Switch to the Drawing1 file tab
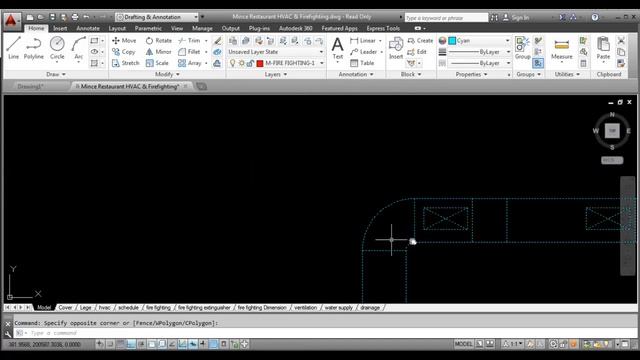The image size is (640, 360). [30, 87]
